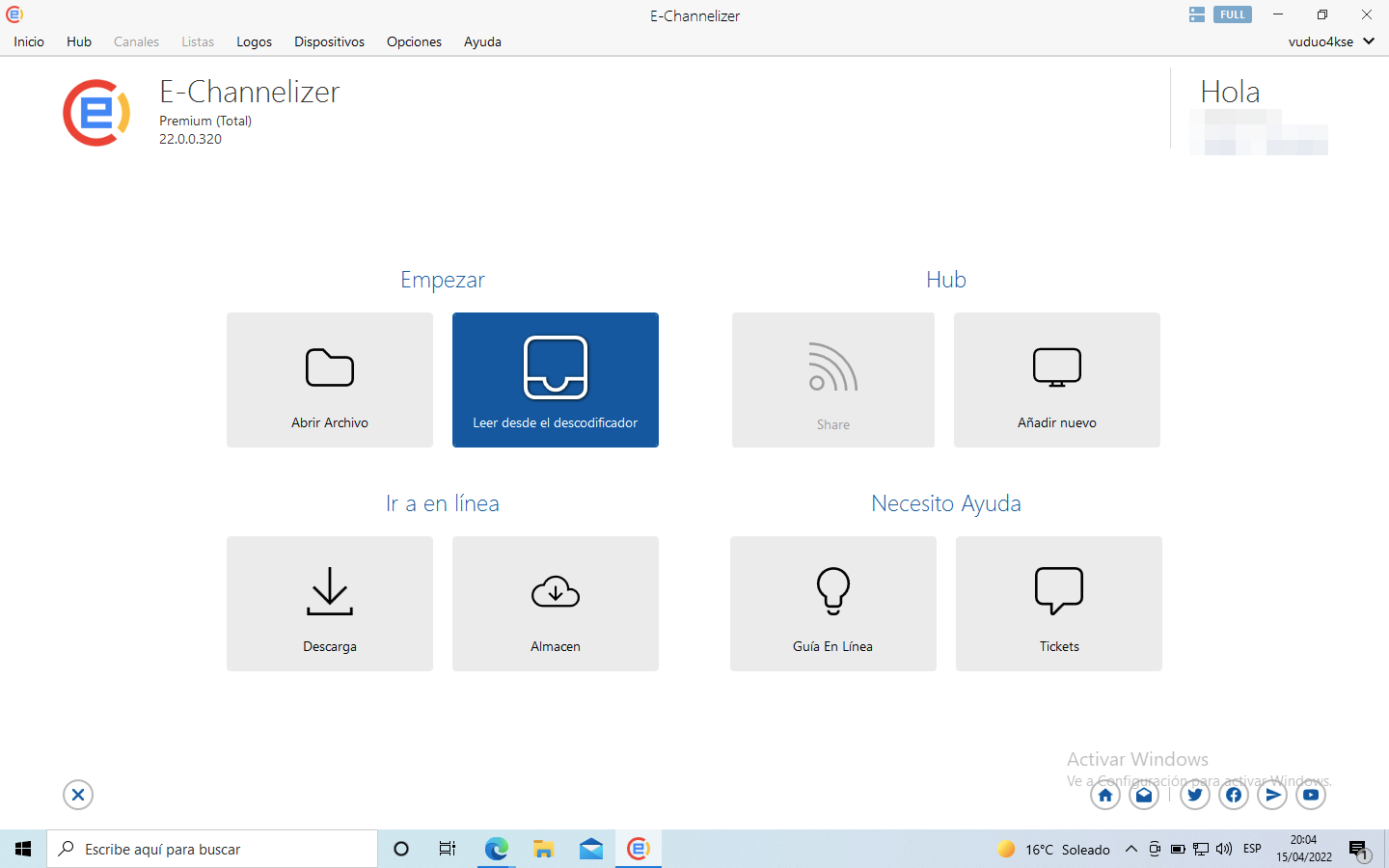Click the Twitter social icon
Viewport: 1389px width, 868px height.
point(1195,796)
